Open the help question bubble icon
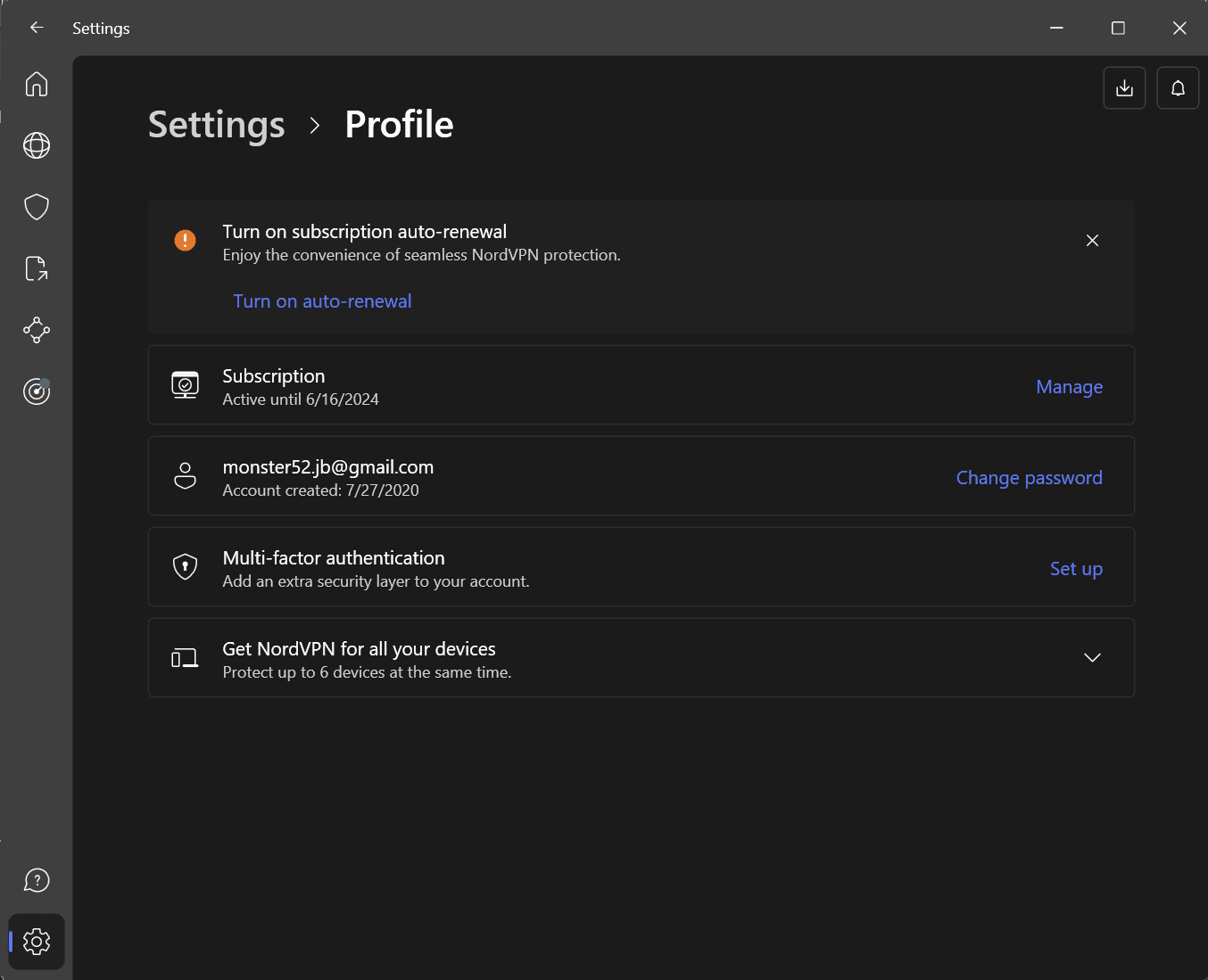Viewport: 1208px width, 980px height. (x=37, y=880)
